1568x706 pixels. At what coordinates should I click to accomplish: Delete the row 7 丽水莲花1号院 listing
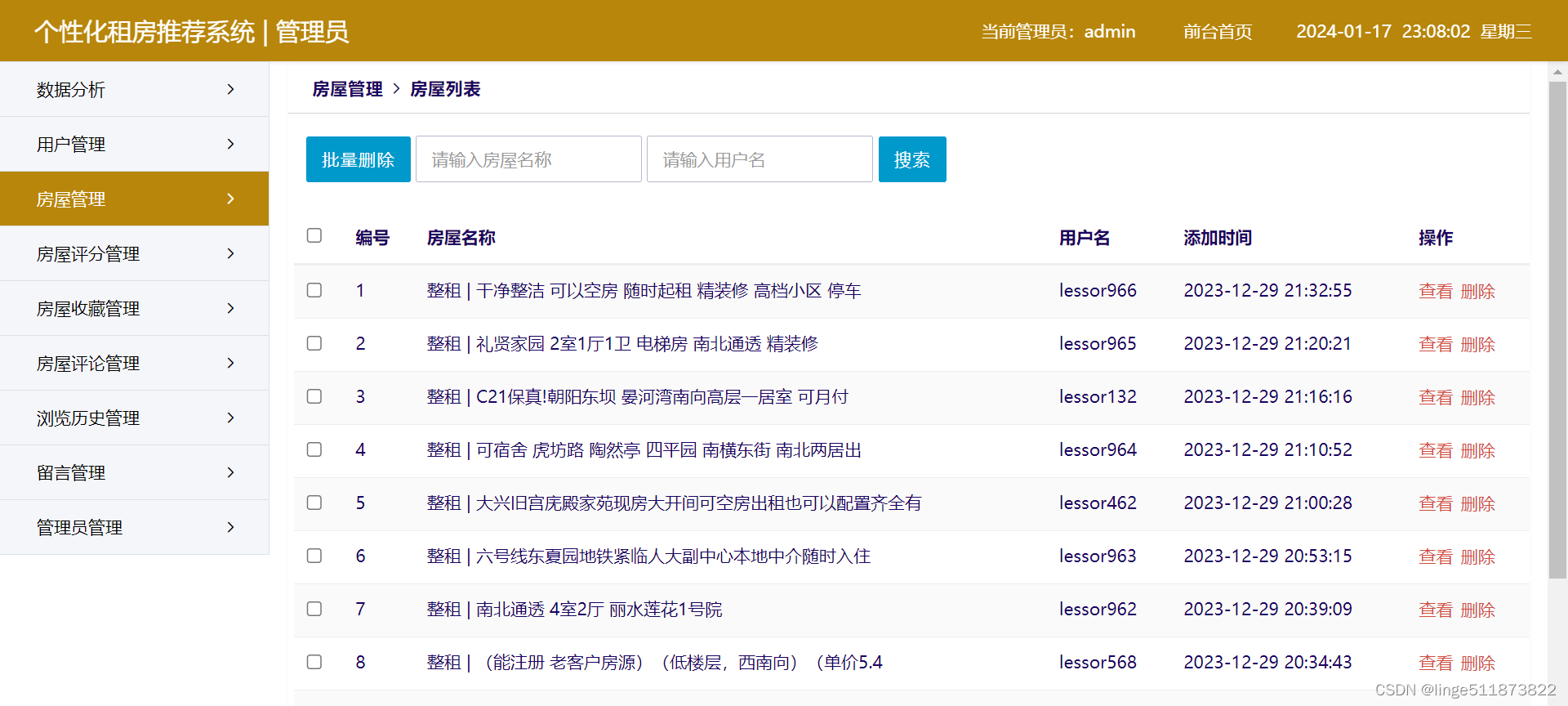(x=1477, y=610)
